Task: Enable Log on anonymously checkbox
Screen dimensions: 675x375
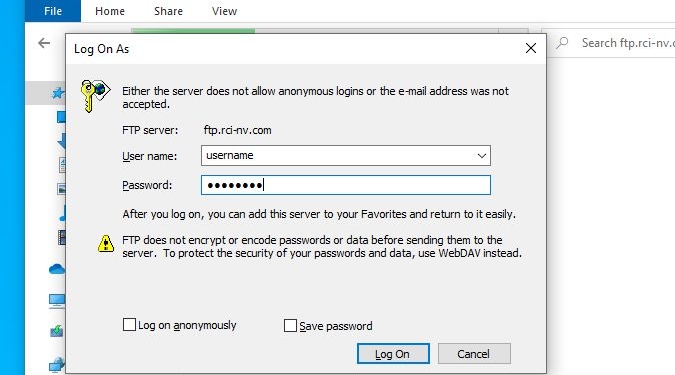Action: 129,324
